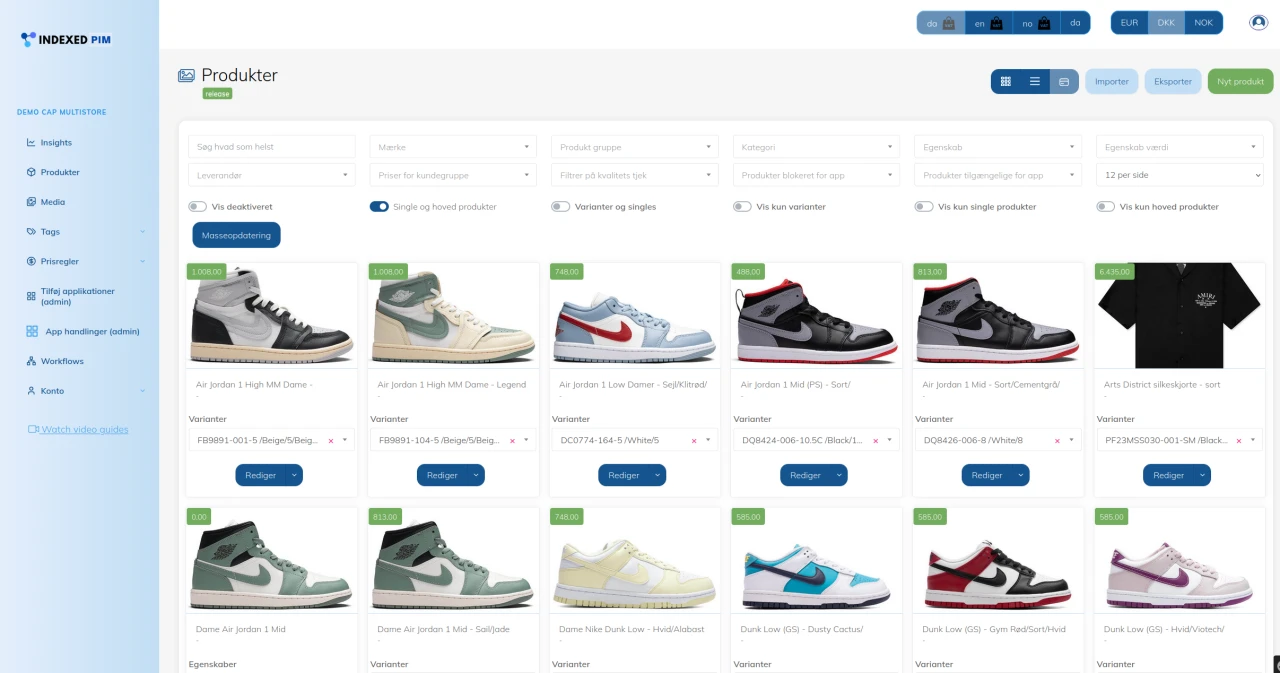Click the image icon beside Produkter heading
Image resolution: width=1280 pixels, height=673 pixels.
point(186,75)
